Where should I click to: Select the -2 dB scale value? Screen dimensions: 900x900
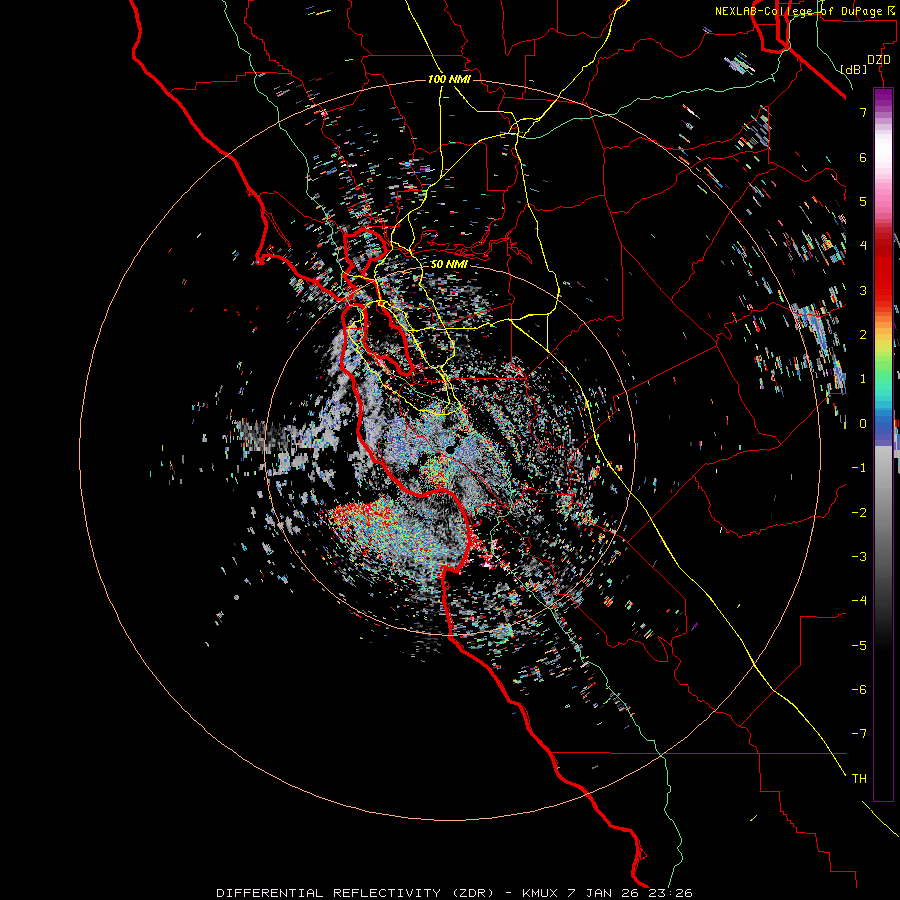[x=859, y=513]
